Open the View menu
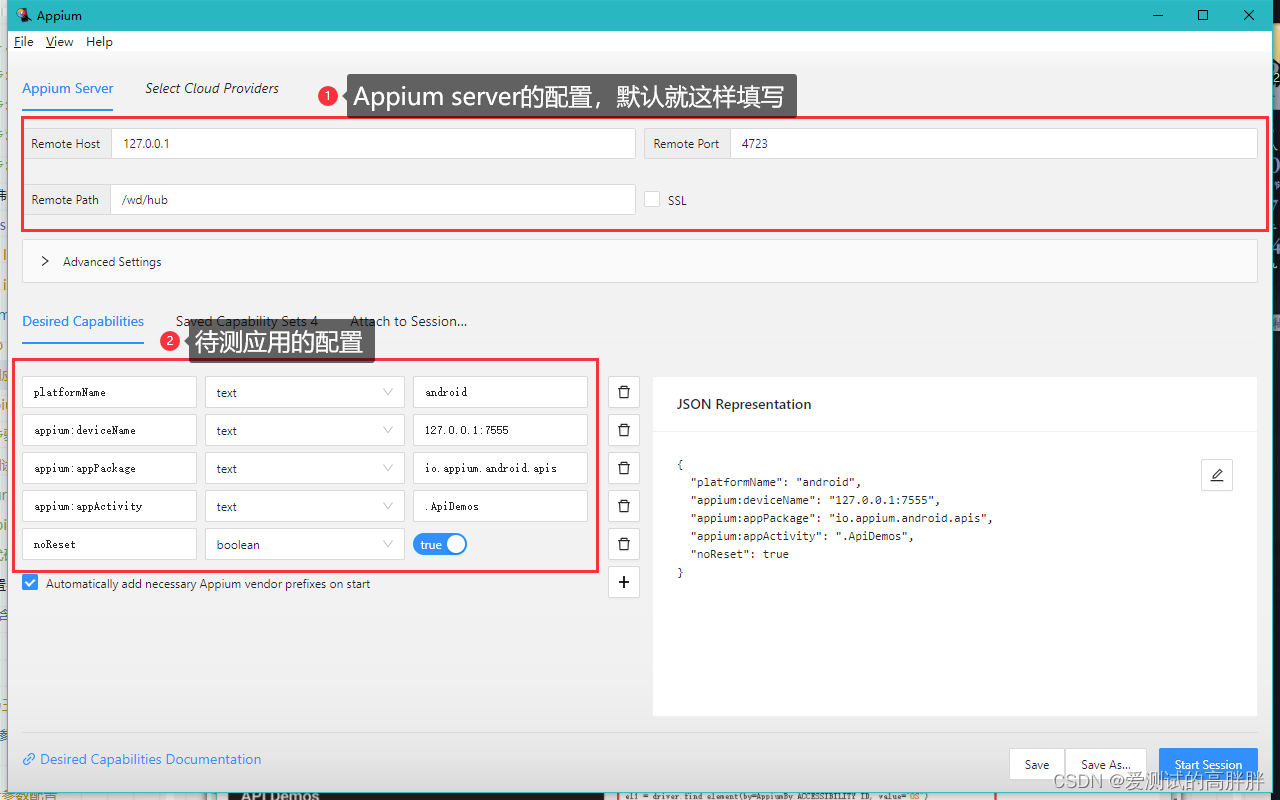1280x800 pixels. tap(60, 42)
